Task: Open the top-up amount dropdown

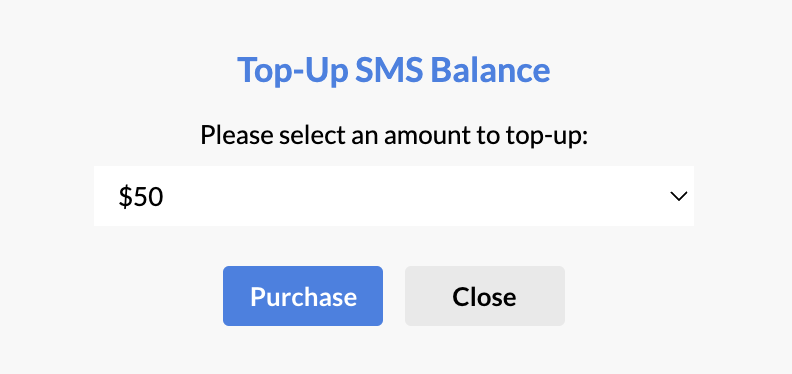Action: tap(393, 196)
